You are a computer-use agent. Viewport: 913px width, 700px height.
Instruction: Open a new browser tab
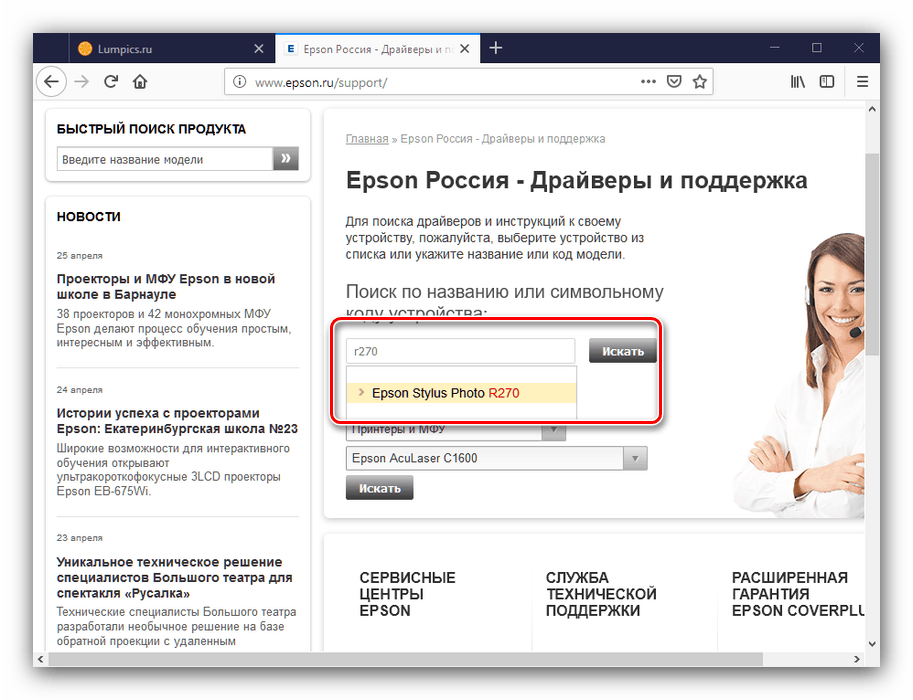[496, 47]
